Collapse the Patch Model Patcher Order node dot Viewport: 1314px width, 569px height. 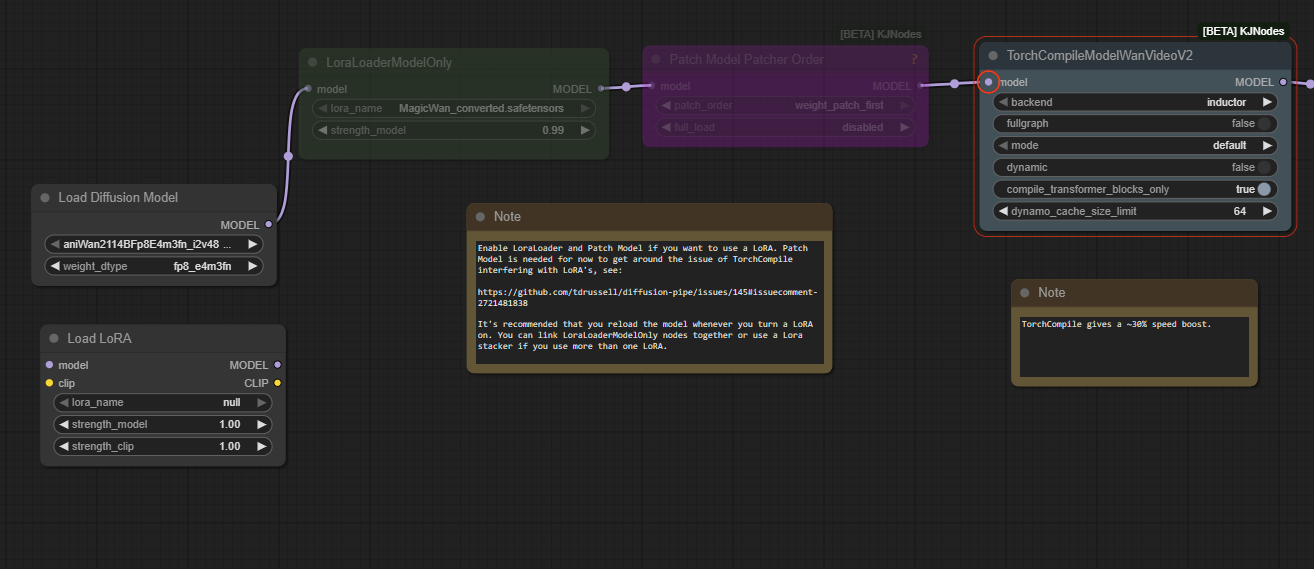[x=656, y=59]
